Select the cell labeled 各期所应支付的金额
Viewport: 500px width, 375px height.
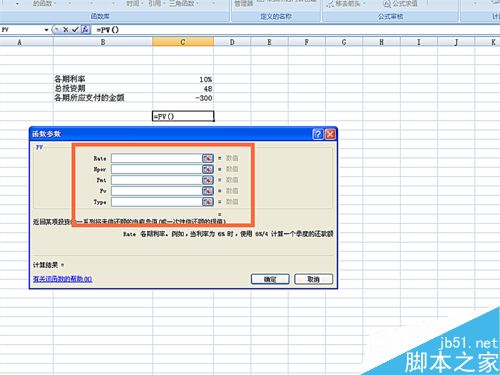(x=103, y=98)
